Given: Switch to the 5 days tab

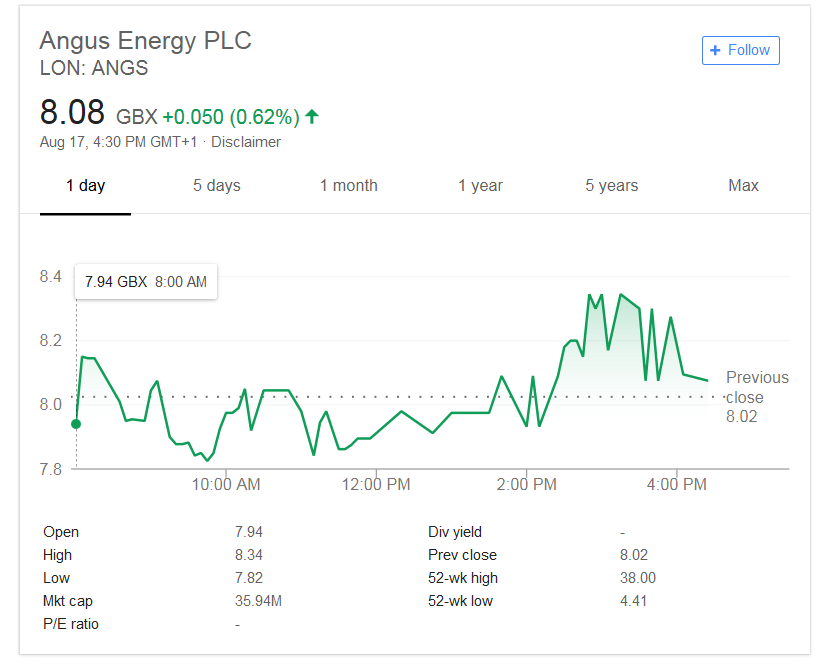Looking at the screenshot, I should (x=216, y=186).
